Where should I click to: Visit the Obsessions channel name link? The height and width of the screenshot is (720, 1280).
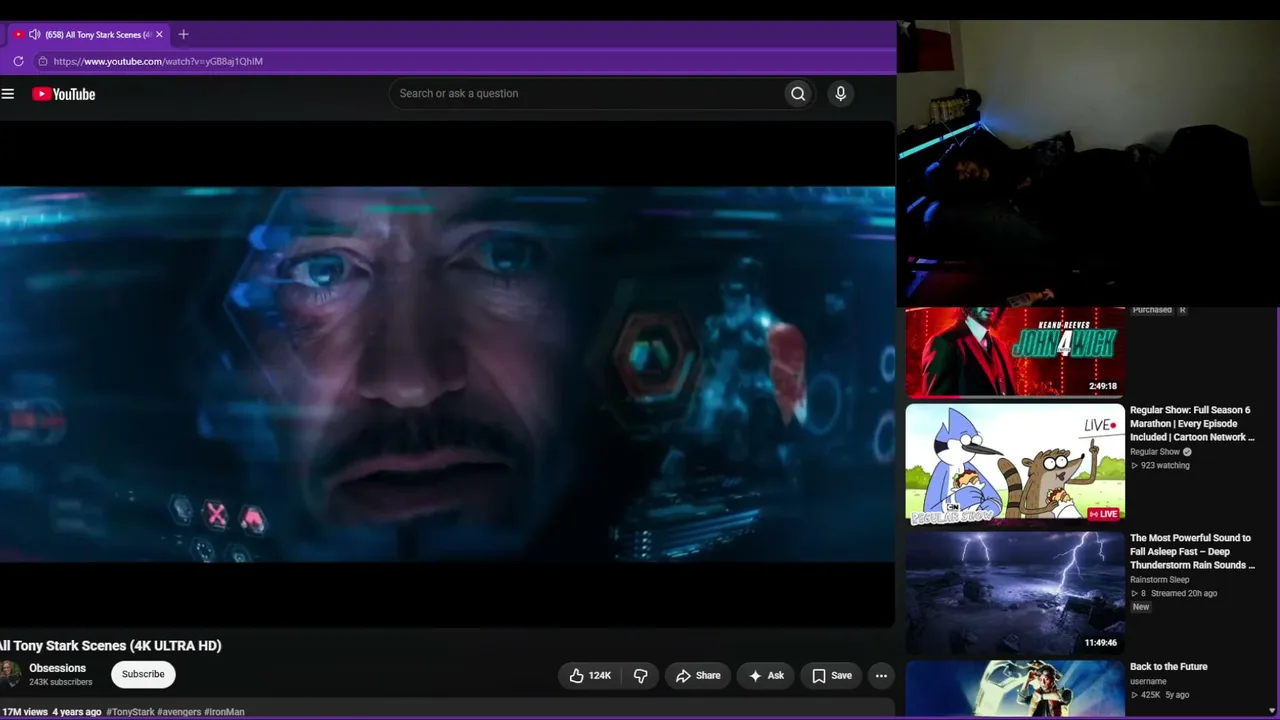click(57, 668)
